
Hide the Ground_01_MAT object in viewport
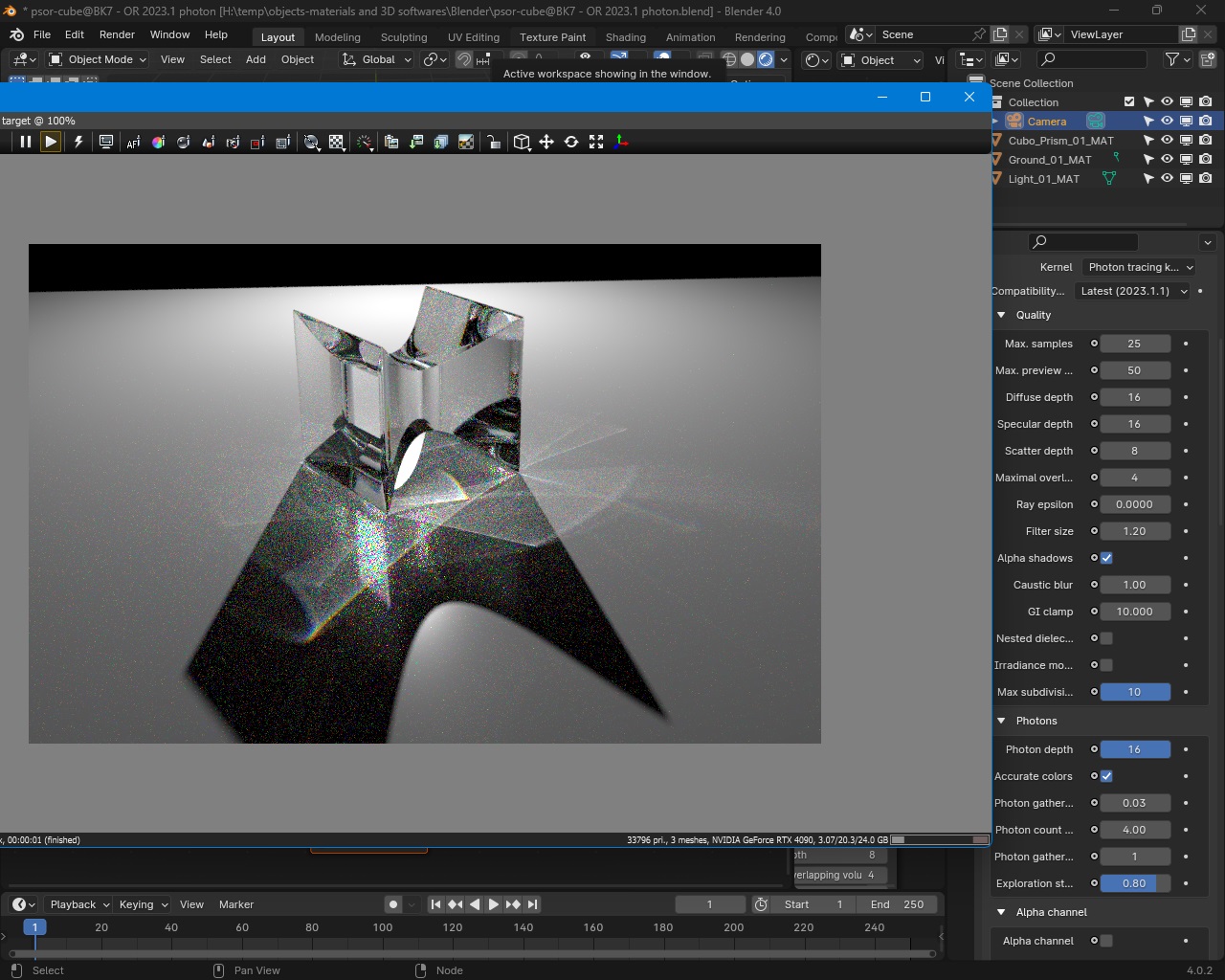1167,159
